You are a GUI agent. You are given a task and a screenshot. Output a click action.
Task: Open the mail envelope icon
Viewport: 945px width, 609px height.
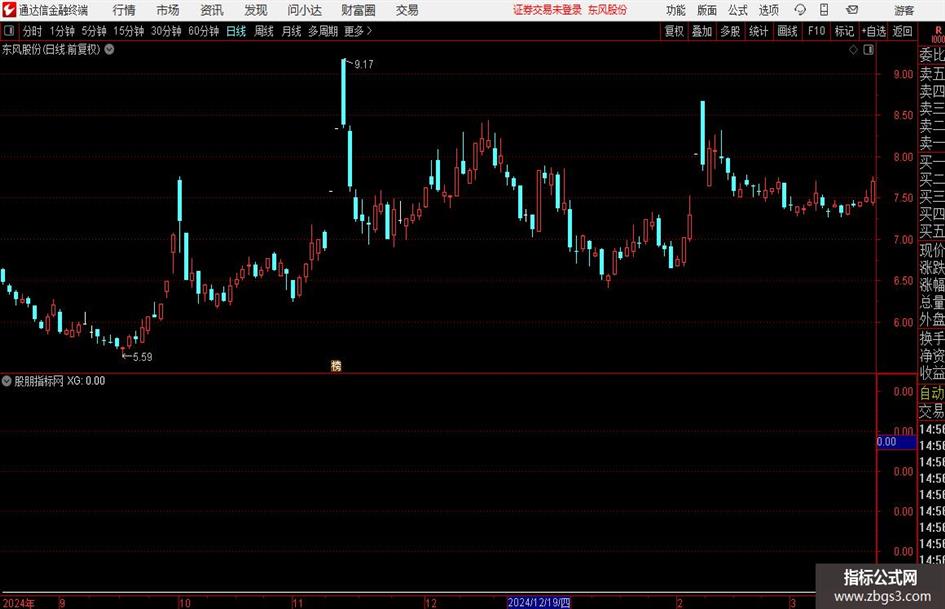click(852, 10)
